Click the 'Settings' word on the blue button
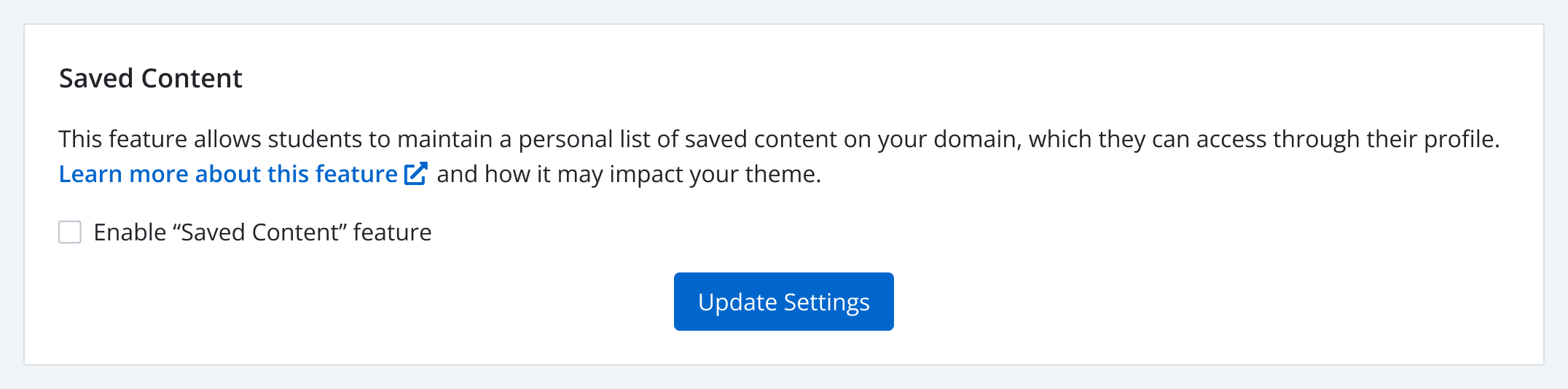 point(826,302)
